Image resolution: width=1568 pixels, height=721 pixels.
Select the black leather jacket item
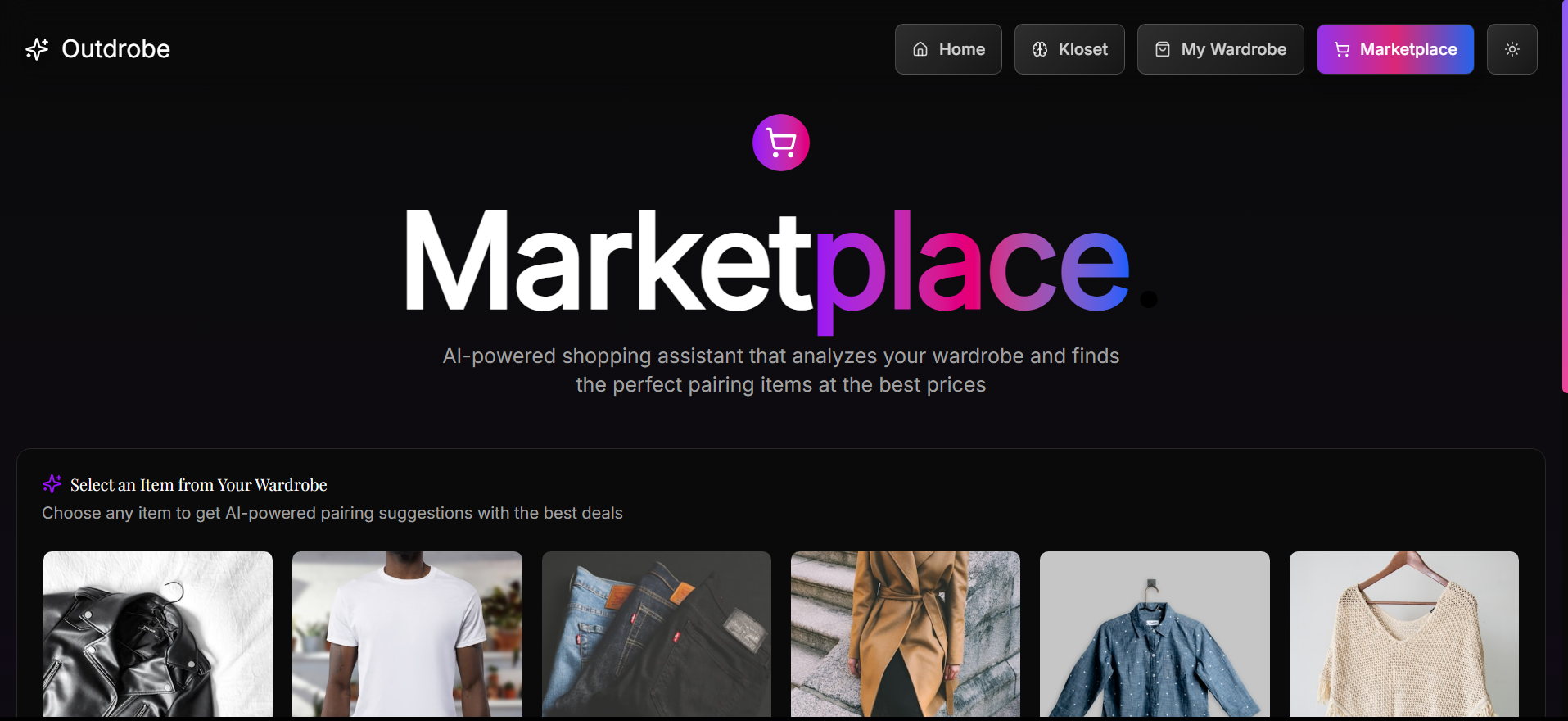coord(158,634)
